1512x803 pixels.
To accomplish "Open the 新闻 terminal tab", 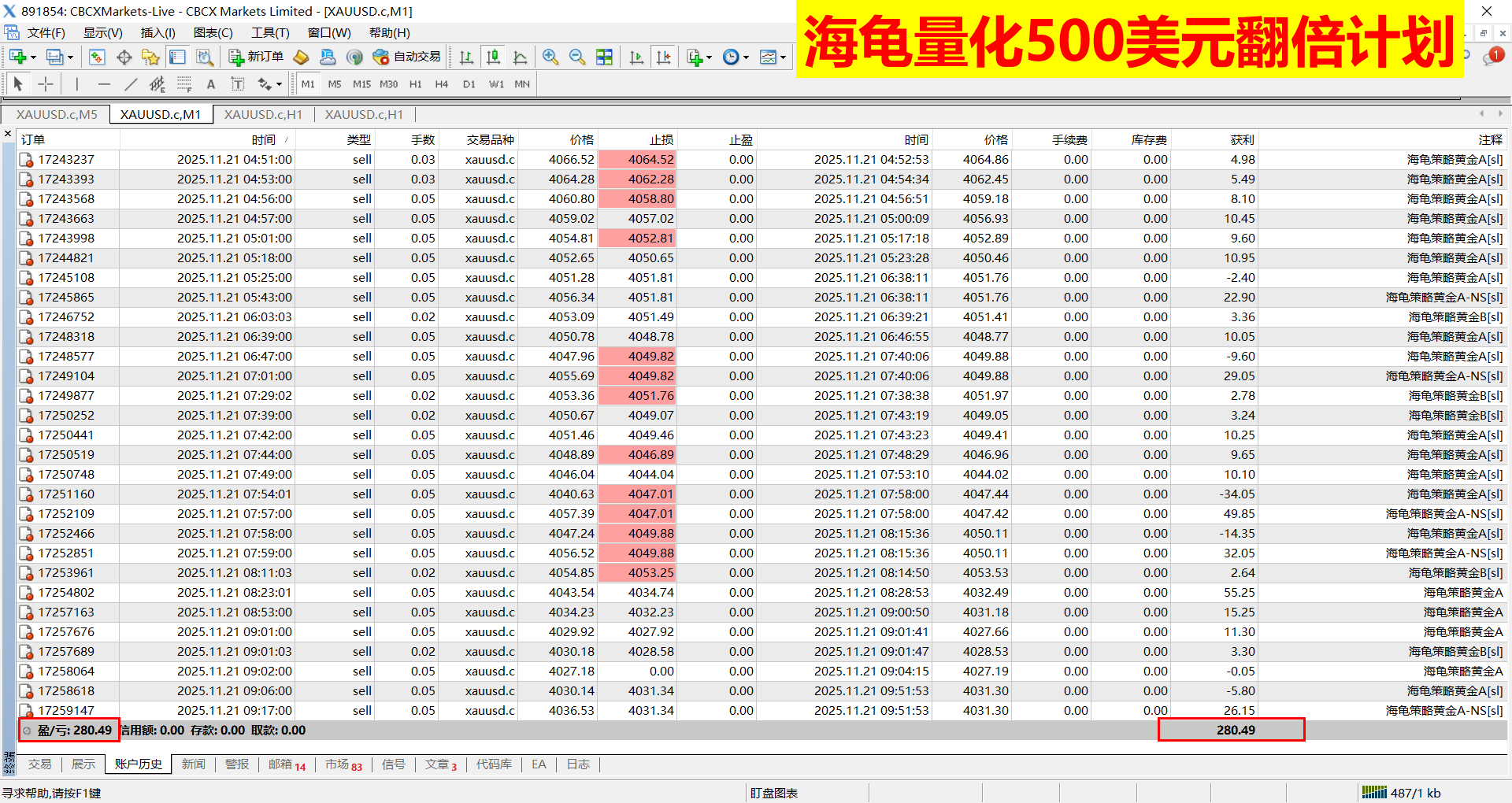I will tap(194, 764).
